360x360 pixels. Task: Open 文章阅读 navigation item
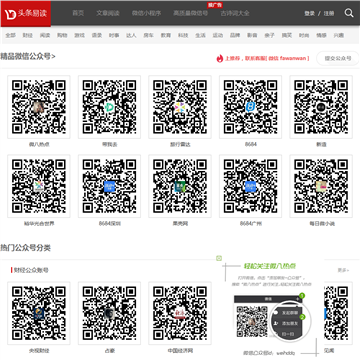[x=108, y=13]
